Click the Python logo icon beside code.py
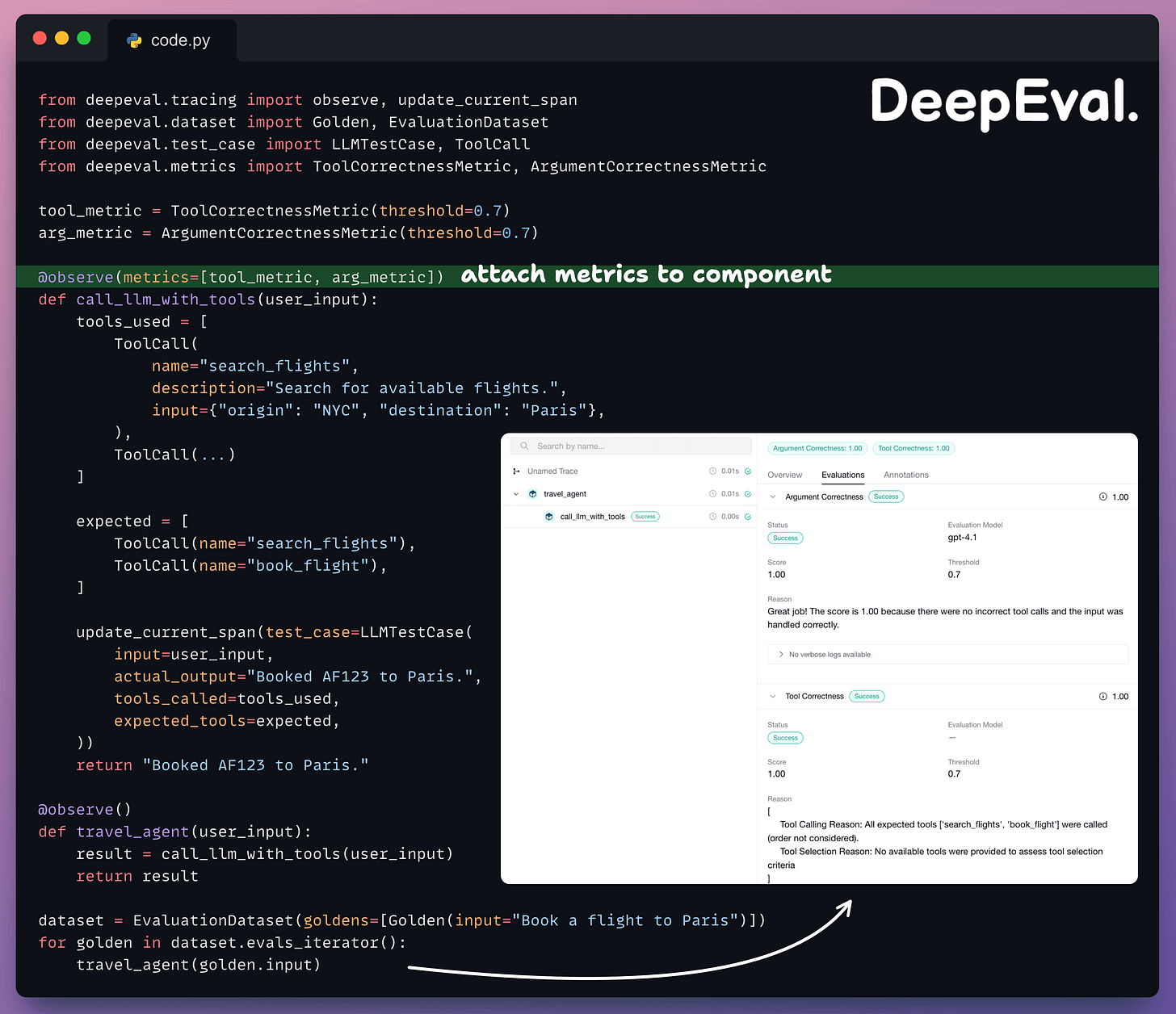Screen dimensions: 1176x1014 pyautogui.click(x=134, y=40)
